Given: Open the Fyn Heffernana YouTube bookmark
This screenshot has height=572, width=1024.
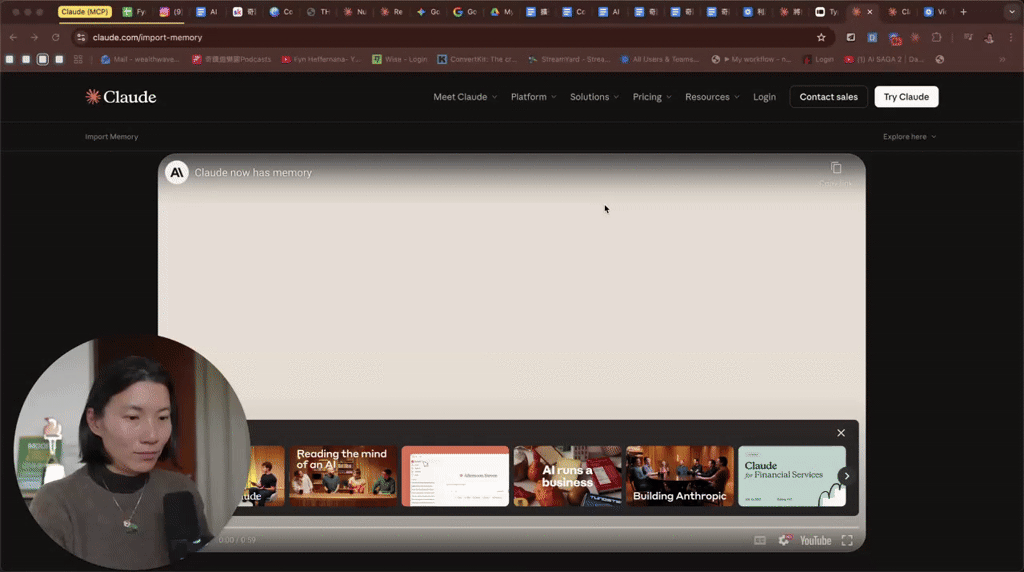Looking at the screenshot, I should point(321,59).
